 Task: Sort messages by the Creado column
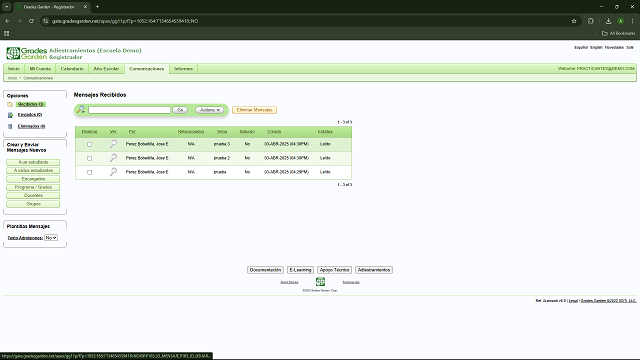tap(274, 131)
